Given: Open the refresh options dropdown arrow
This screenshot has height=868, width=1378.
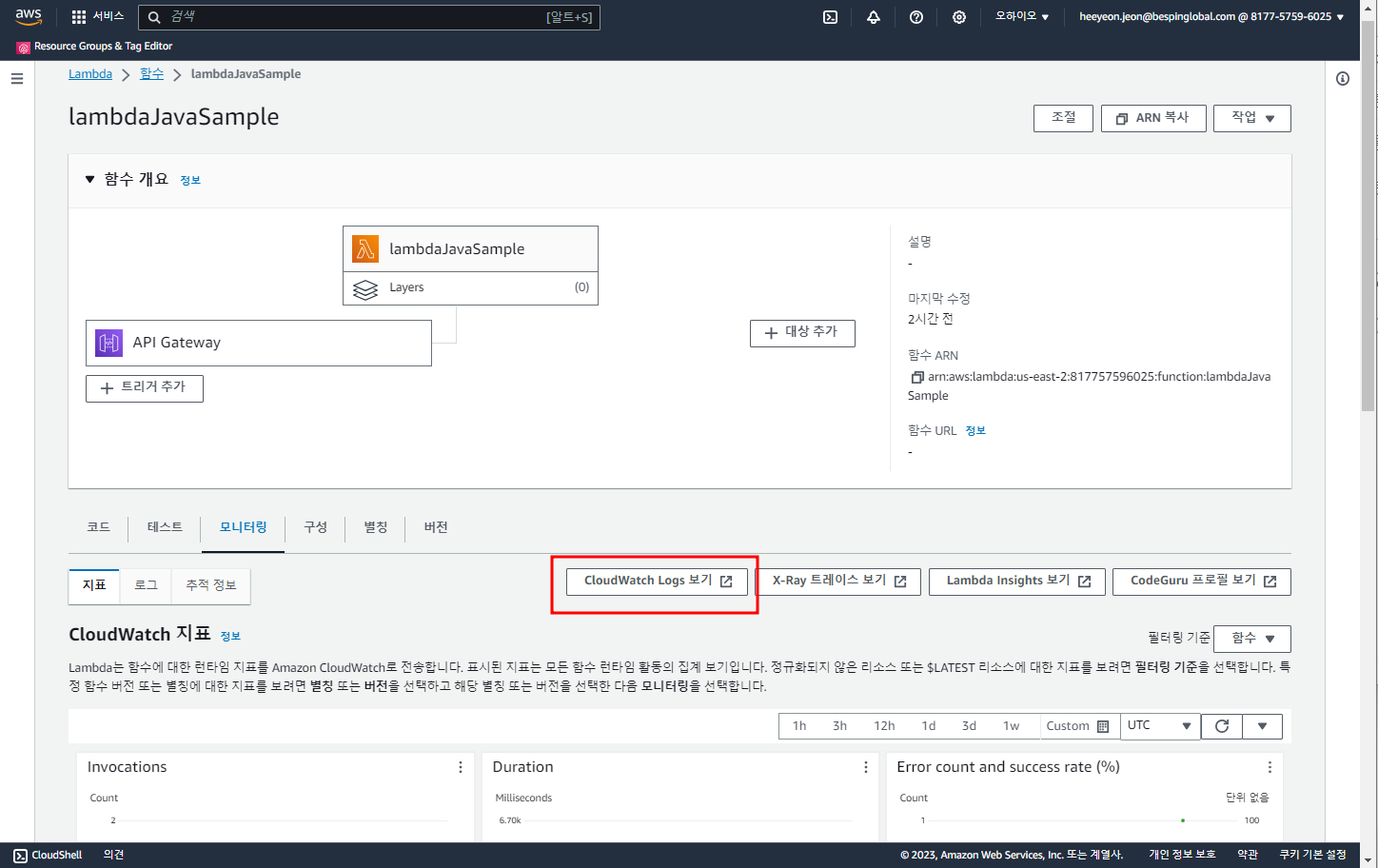Looking at the screenshot, I should (x=1262, y=726).
